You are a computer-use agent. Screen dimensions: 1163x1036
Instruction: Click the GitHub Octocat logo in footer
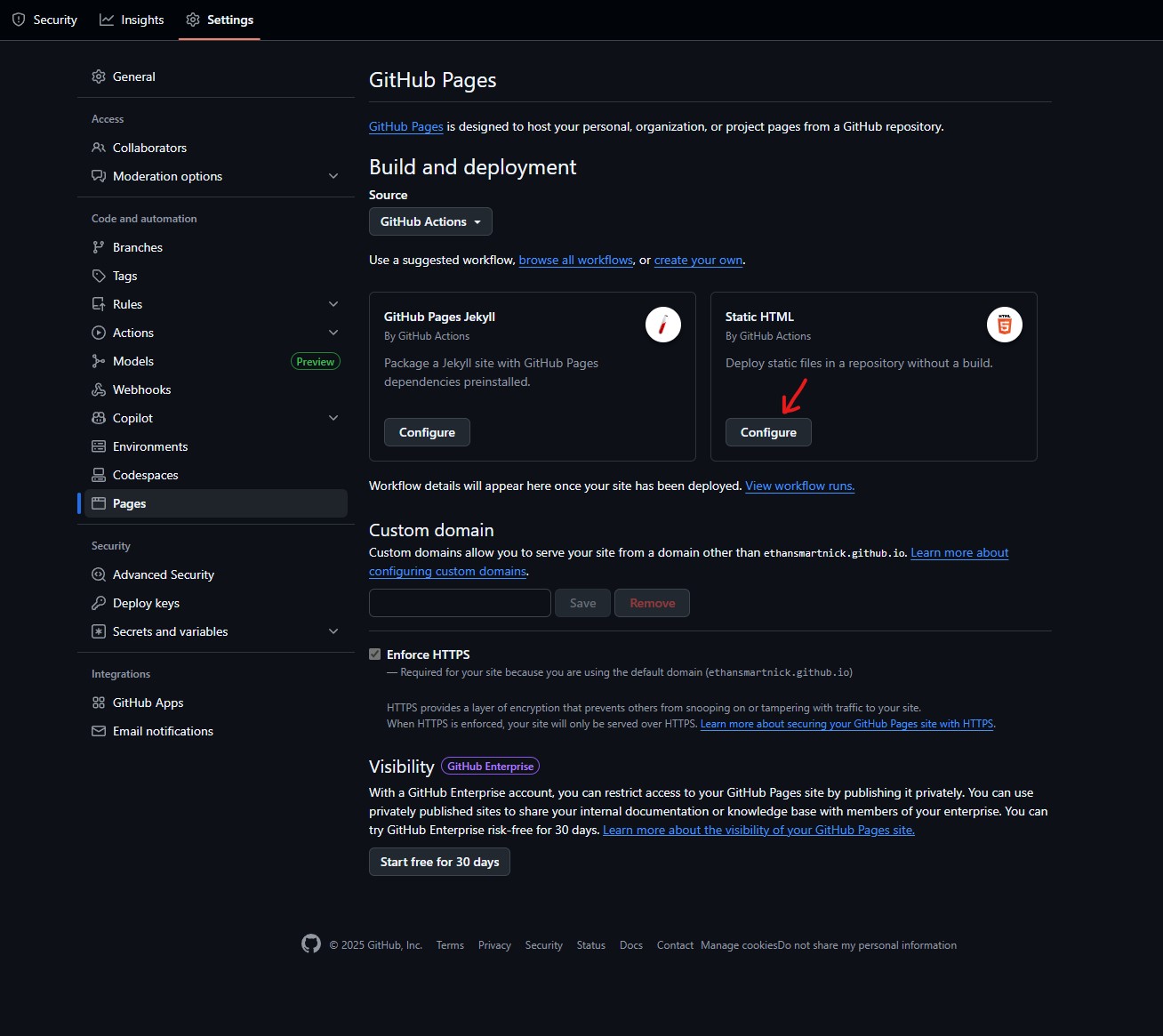coord(311,944)
